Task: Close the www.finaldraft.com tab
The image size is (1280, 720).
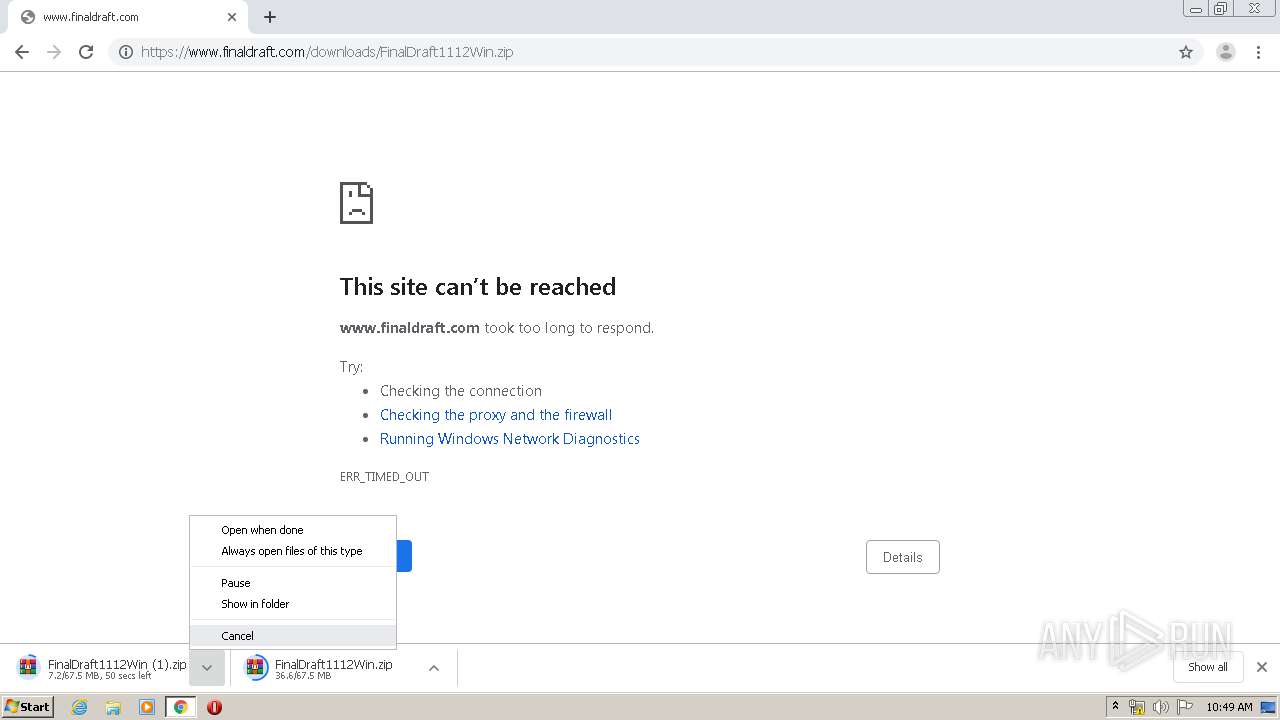Action: point(232,17)
